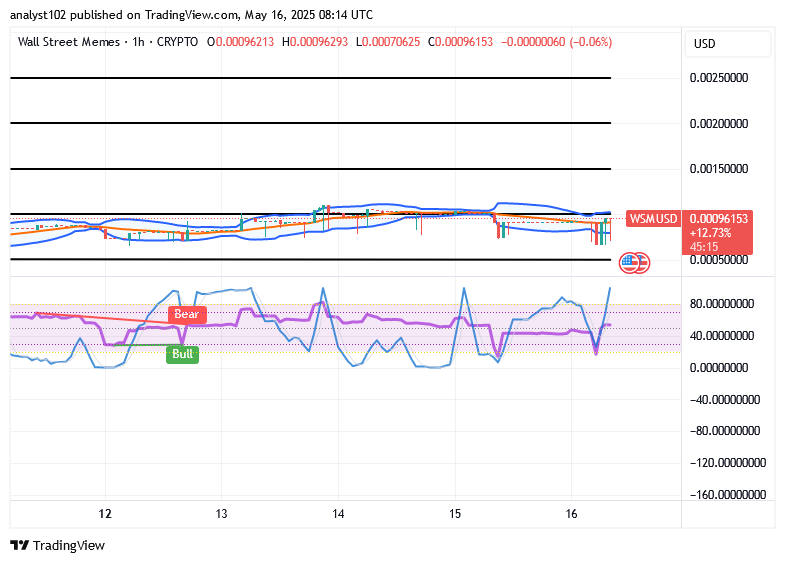This screenshot has height=563, width=785.
Task: Click the −80.00000000 oscillator axis label
Action: tap(725, 430)
